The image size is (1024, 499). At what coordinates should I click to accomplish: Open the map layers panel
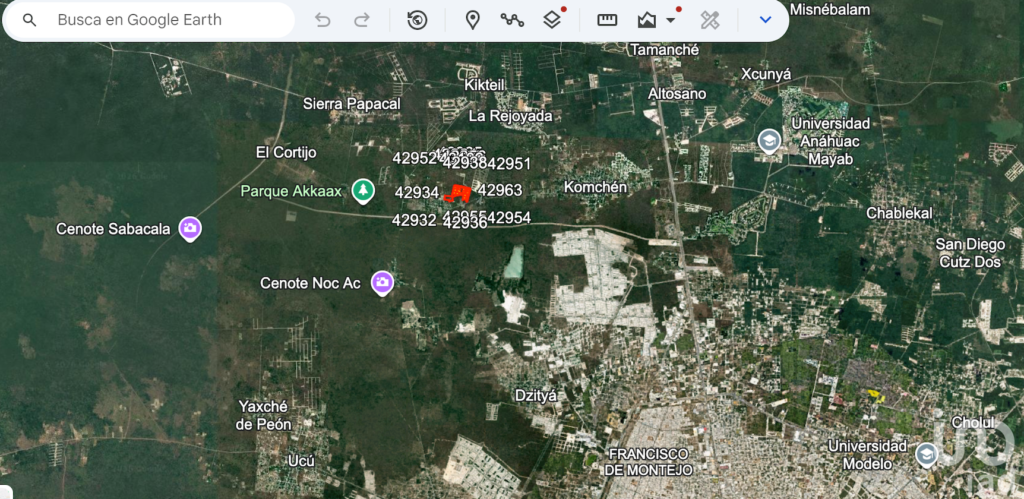[x=552, y=20]
